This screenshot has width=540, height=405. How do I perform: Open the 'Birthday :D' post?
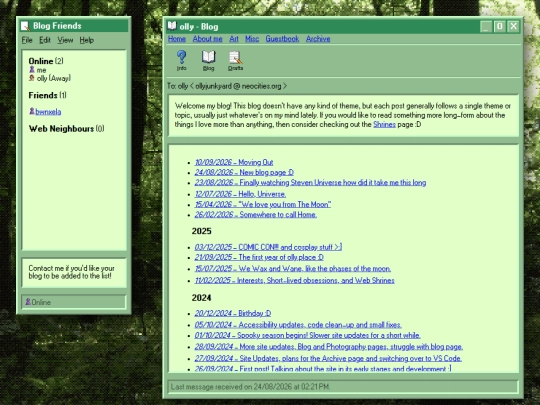(233, 313)
